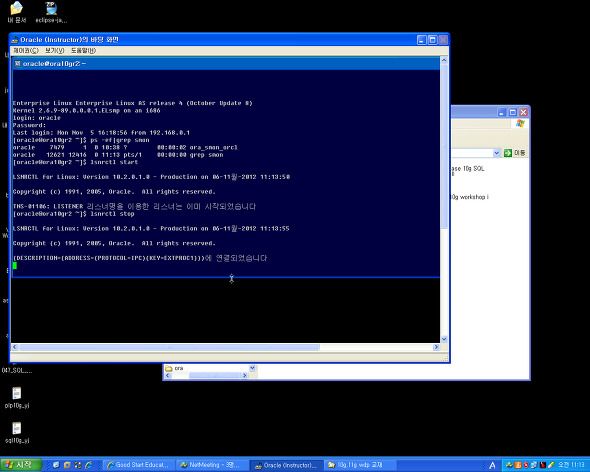Click the third quick launch icon
590x472 pixels.
[78, 465]
